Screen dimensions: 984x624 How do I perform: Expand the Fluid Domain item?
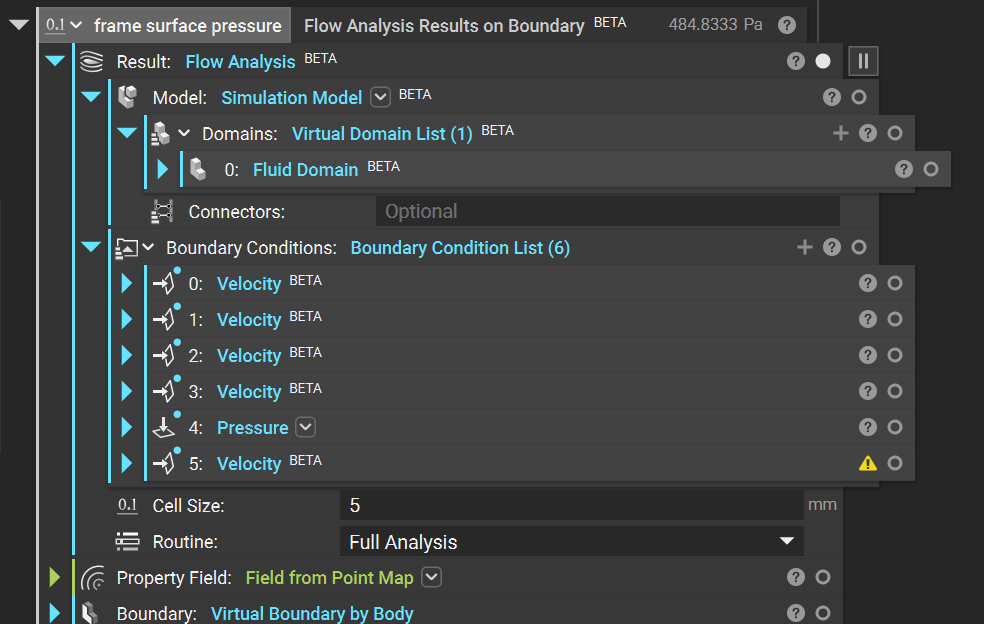pos(163,169)
